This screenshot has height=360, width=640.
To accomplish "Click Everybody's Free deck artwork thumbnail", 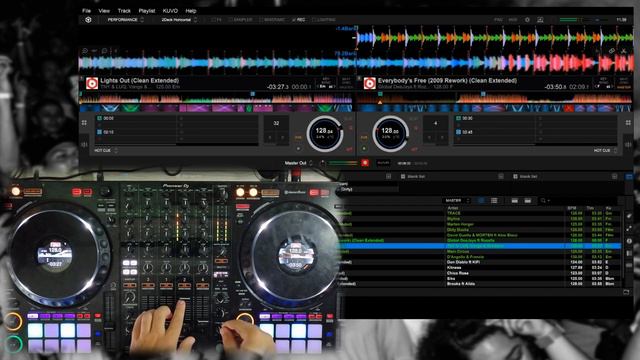I will click(x=369, y=83).
